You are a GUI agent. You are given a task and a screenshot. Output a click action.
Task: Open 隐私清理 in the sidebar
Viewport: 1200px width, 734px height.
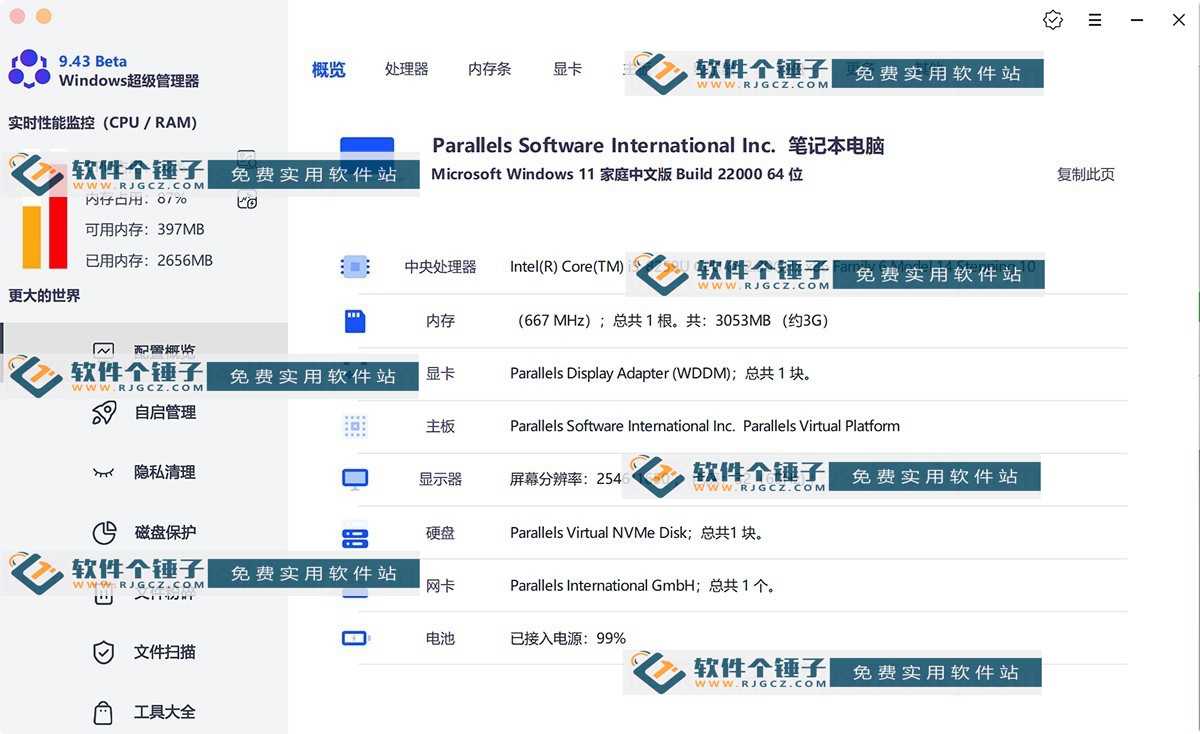[x=165, y=472]
